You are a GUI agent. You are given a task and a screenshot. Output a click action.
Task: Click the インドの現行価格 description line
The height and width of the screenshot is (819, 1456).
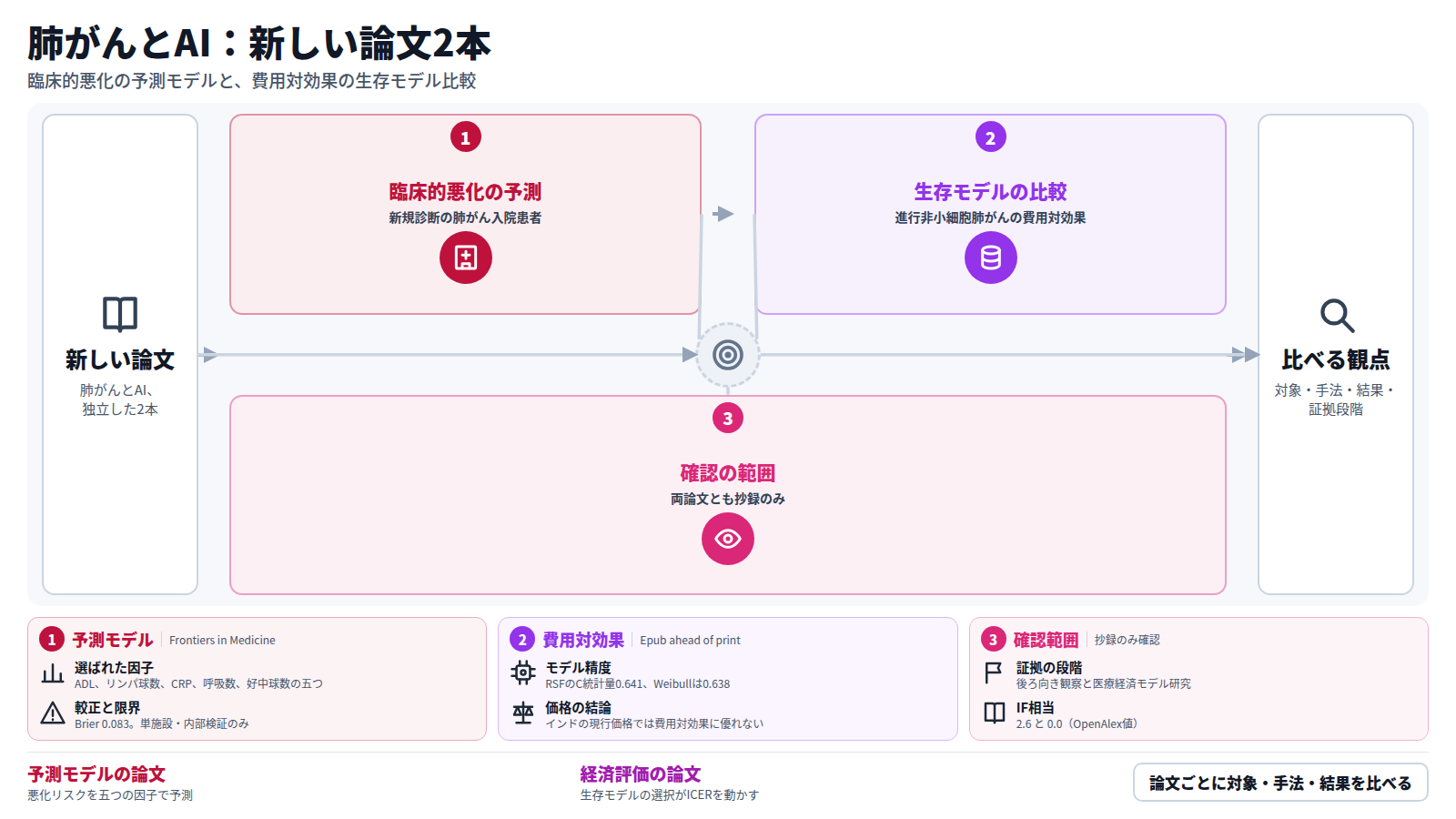pyautogui.click(x=654, y=724)
